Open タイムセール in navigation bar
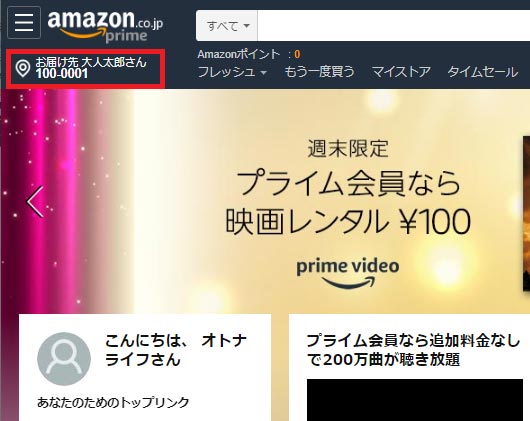The width and height of the screenshot is (530, 421). tap(483, 72)
